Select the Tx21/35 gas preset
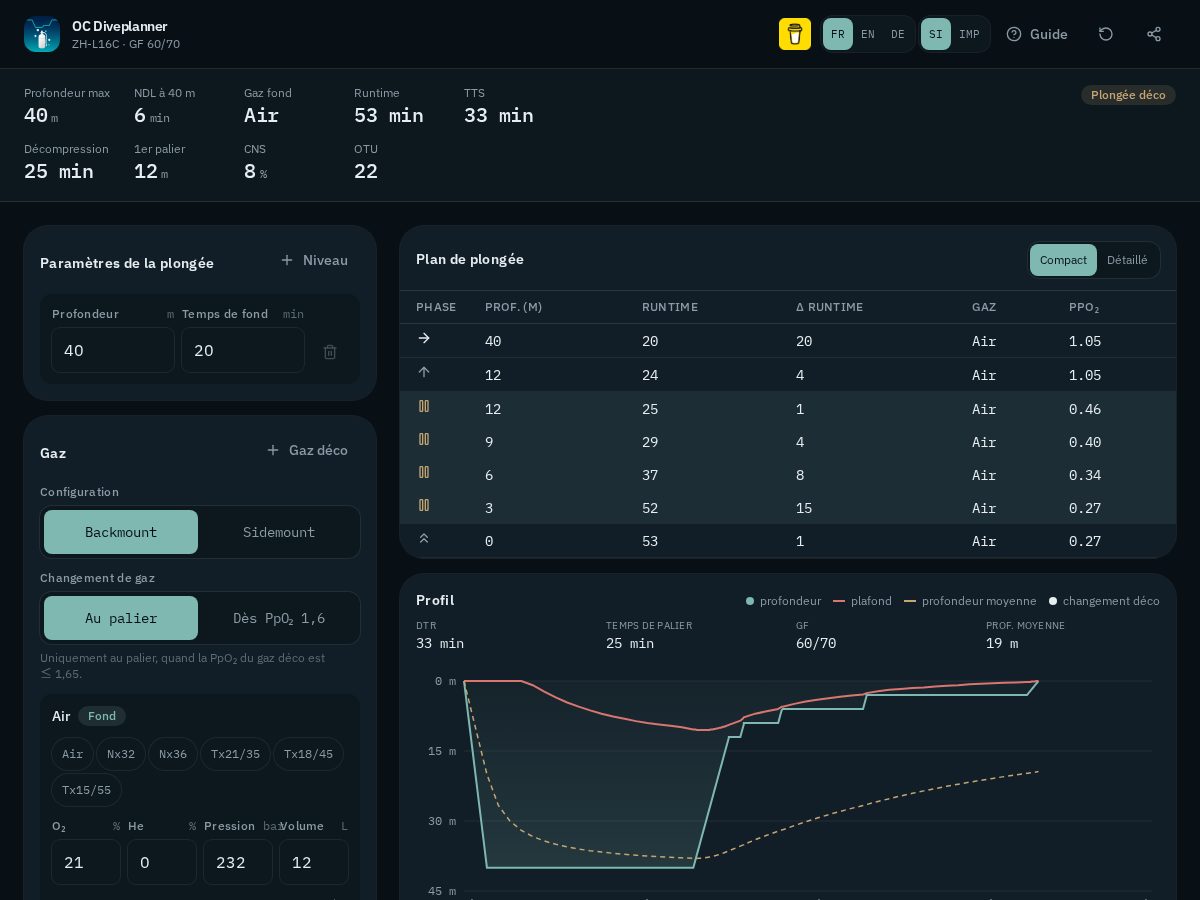This screenshot has width=1200, height=900. tap(235, 754)
